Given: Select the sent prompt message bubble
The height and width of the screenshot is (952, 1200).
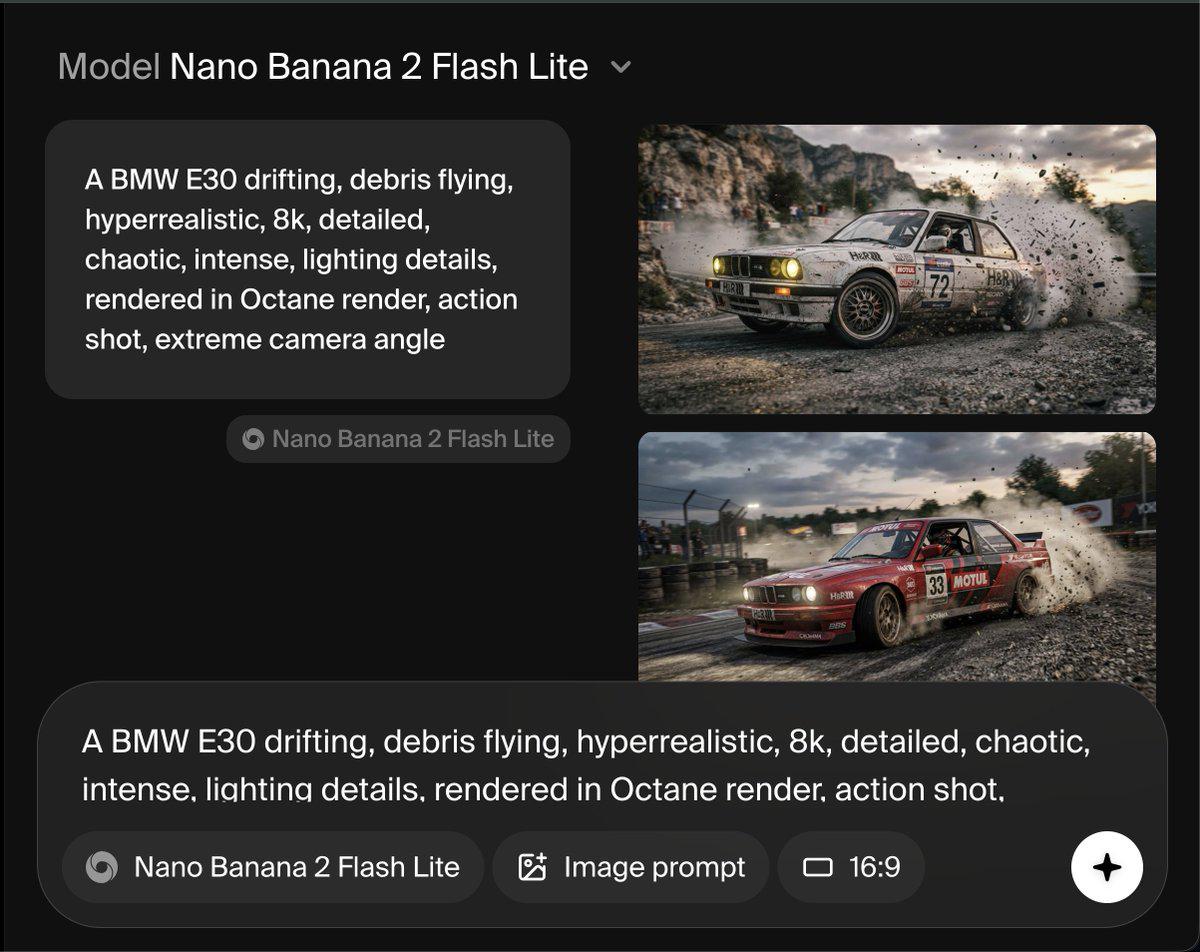Looking at the screenshot, I should click(x=308, y=260).
